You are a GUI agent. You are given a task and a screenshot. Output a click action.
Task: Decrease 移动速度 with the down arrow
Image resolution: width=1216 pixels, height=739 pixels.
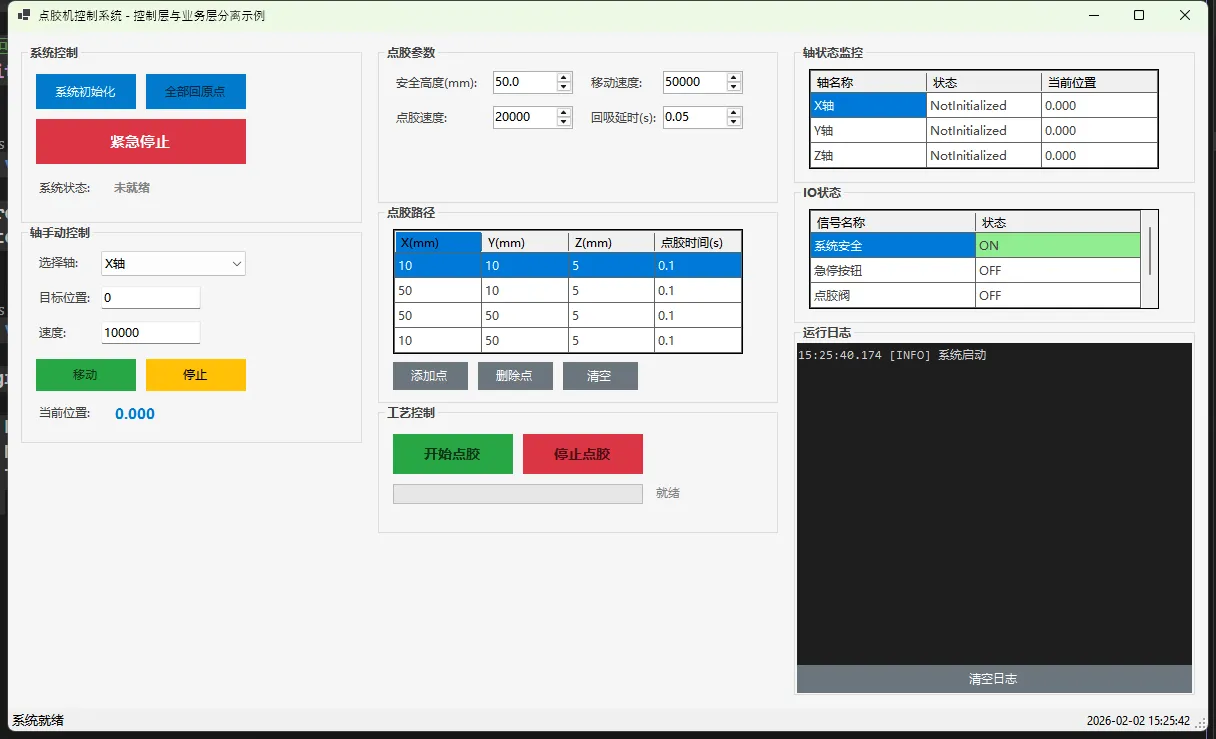734,88
